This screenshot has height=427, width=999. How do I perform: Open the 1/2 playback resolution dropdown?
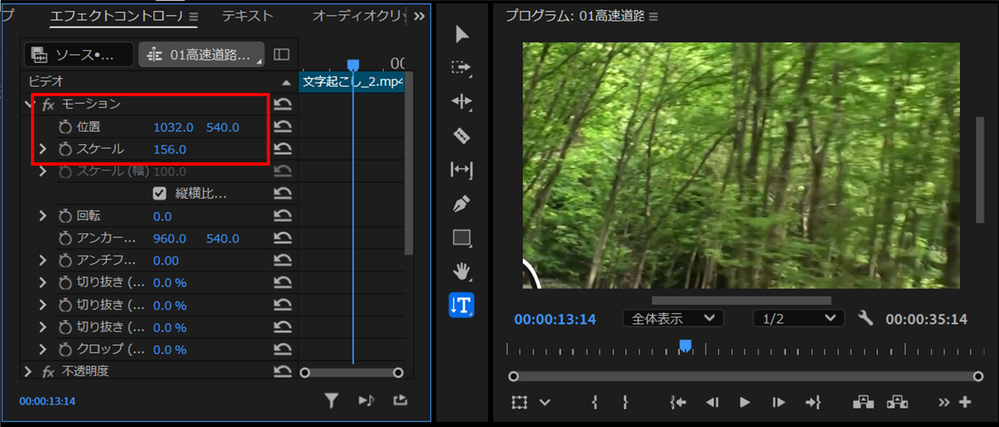pyautogui.click(x=798, y=318)
